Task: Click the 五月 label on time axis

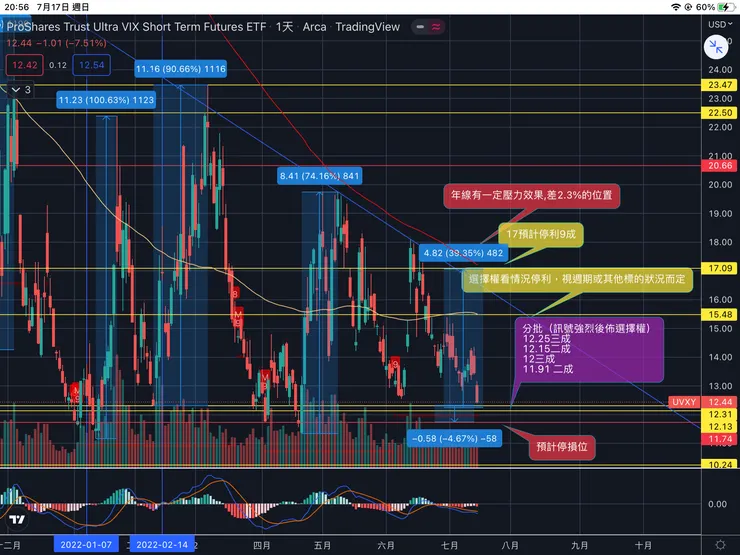Action: (x=322, y=545)
